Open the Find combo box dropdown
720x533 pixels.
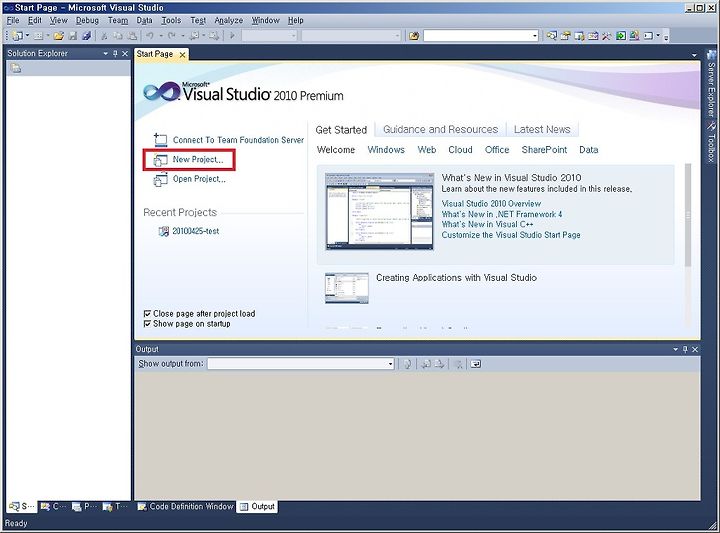coord(534,36)
